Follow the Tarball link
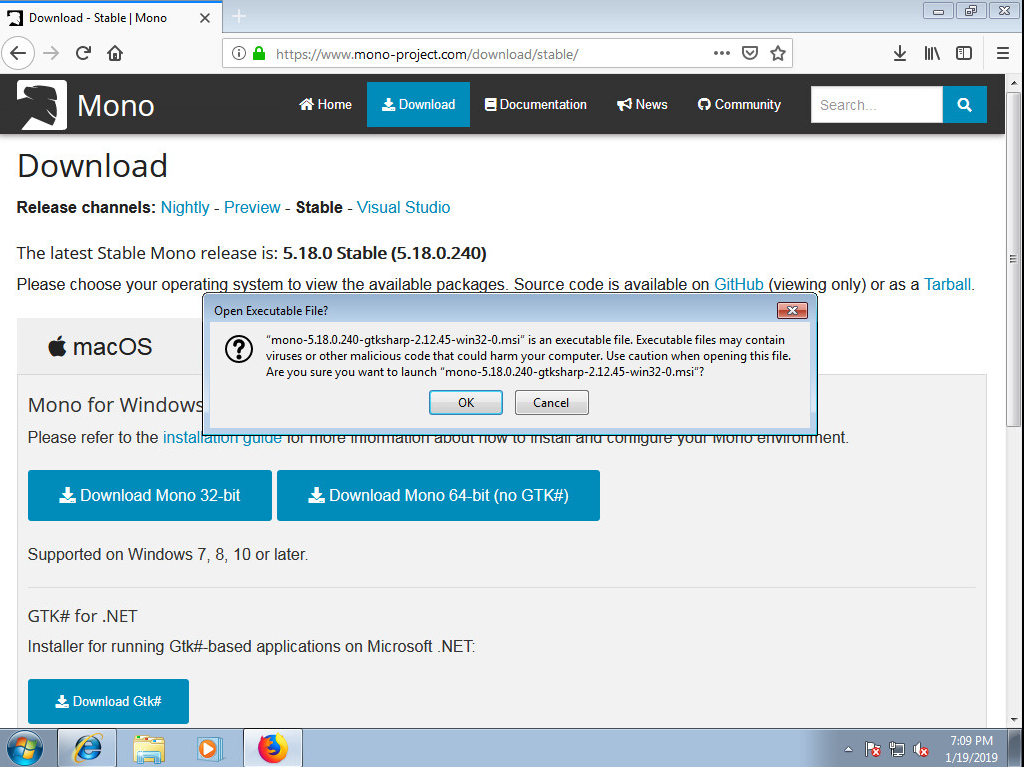The width and height of the screenshot is (1024, 767). [x=947, y=284]
